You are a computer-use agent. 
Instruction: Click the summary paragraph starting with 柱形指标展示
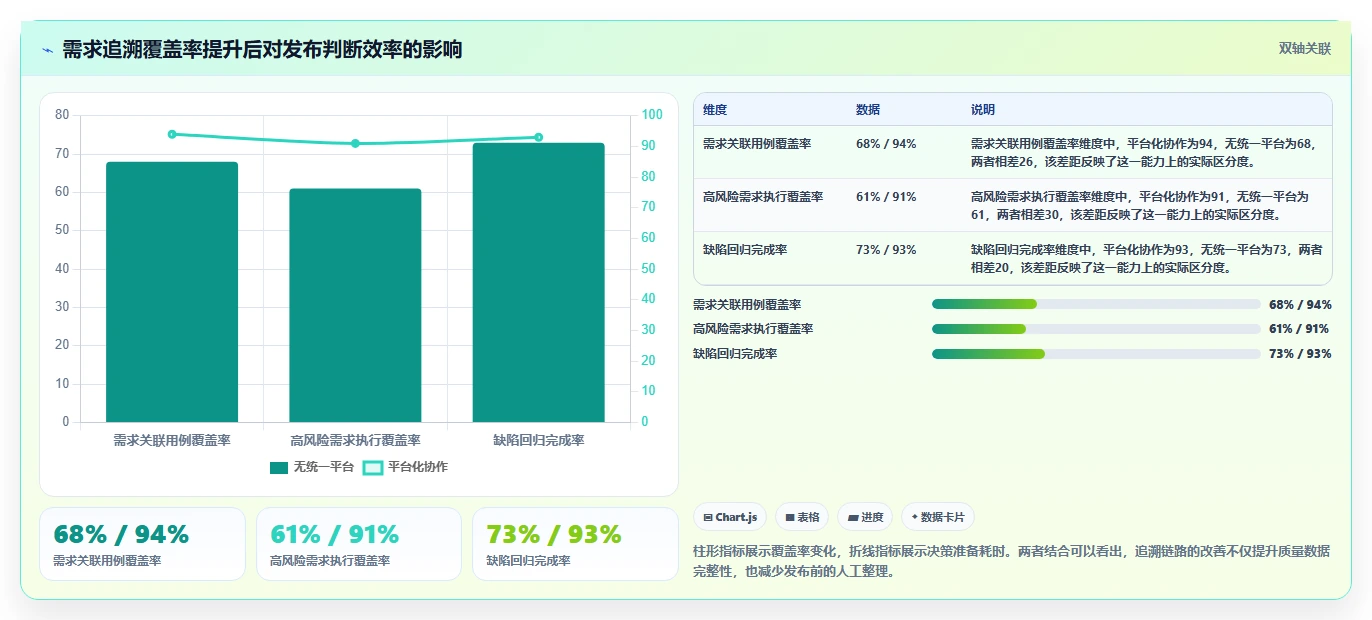(x=1011, y=561)
